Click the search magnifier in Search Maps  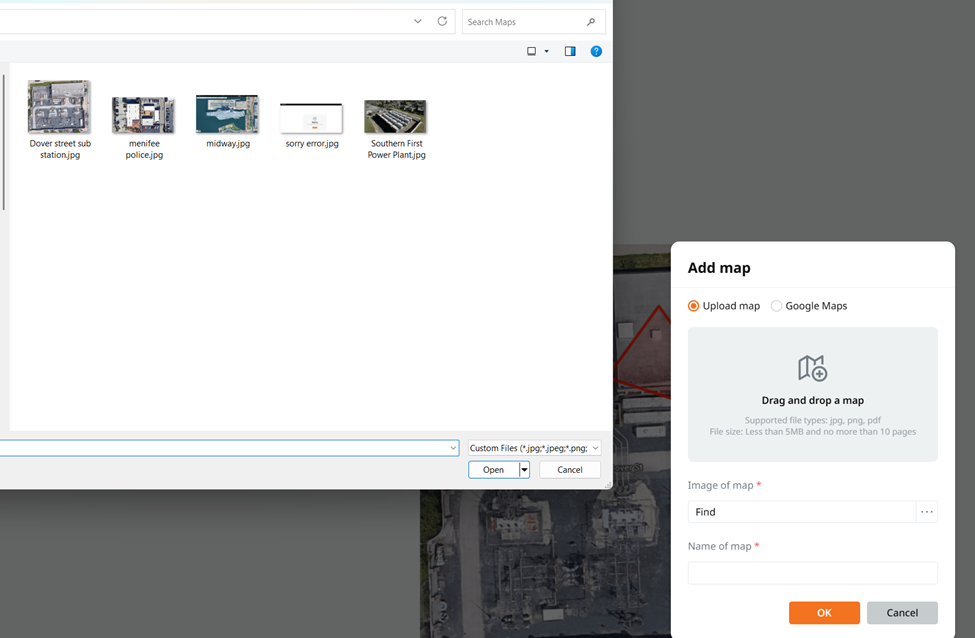tap(591, 22)
